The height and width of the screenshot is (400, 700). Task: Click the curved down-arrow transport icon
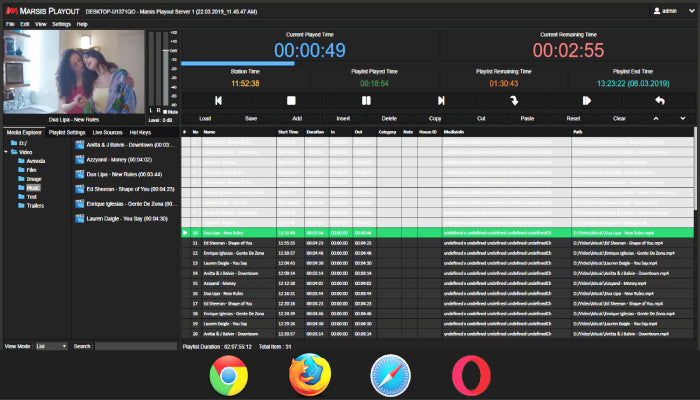coord(513,101)
